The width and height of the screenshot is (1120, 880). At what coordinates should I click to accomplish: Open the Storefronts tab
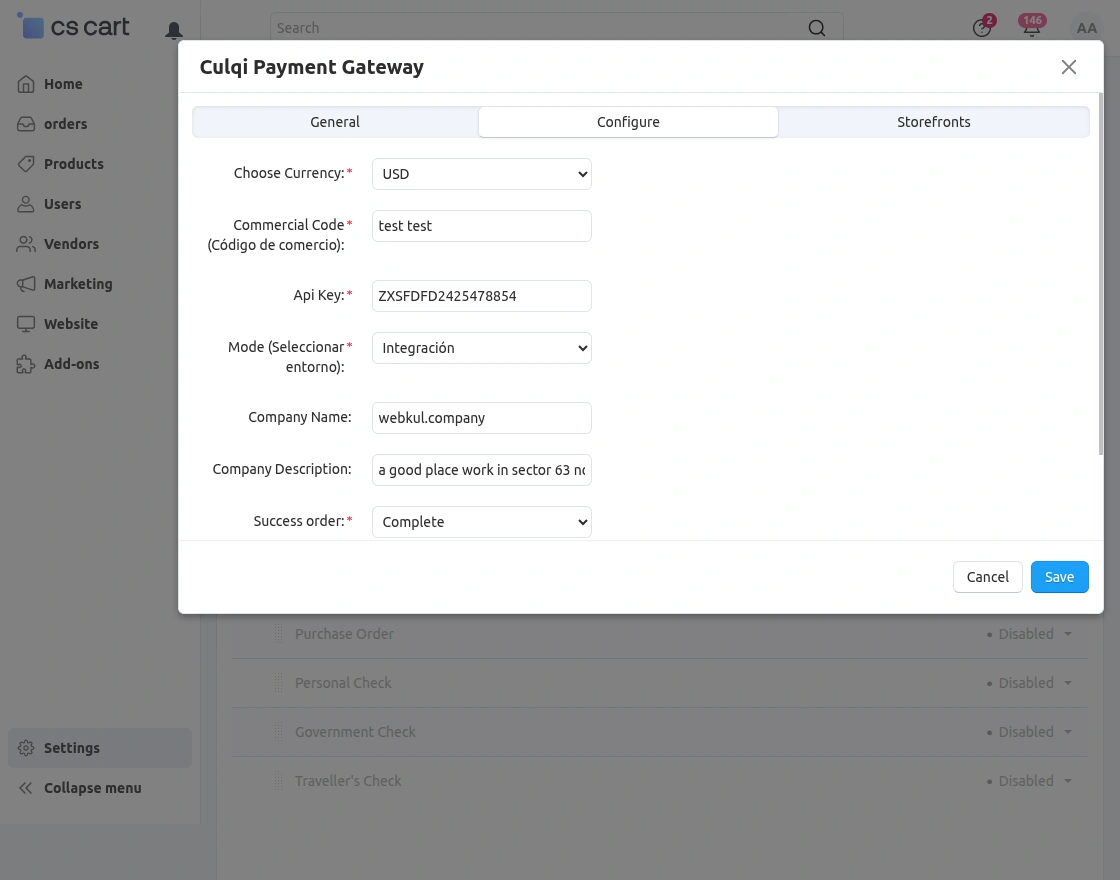[x=934, y=121]
